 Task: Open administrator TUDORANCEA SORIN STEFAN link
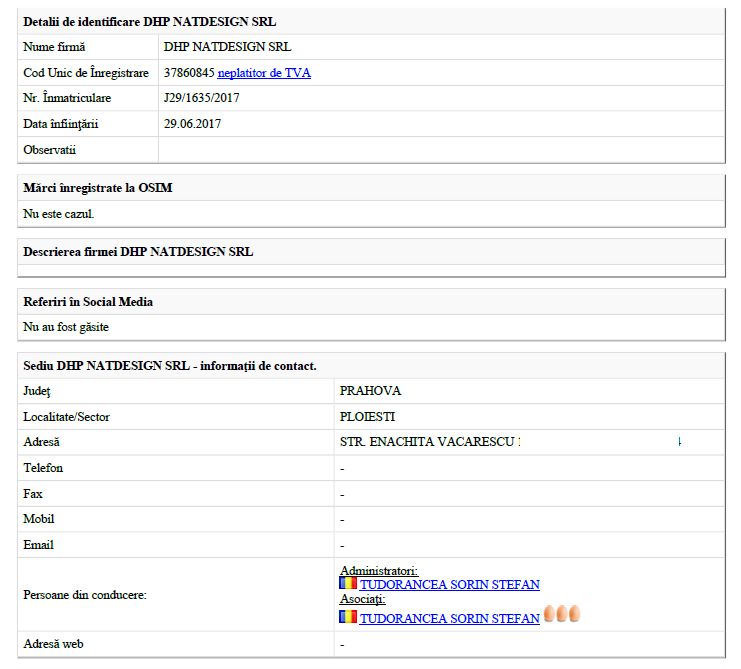[x=449, y=585]
